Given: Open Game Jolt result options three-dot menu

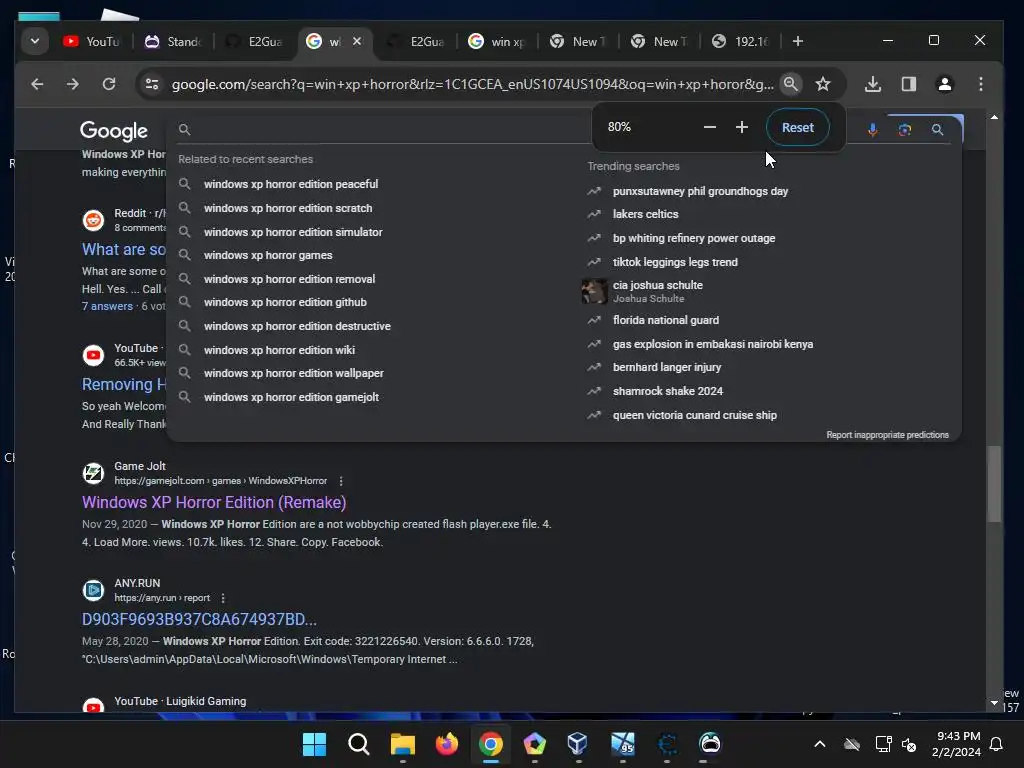Looking at the screenshot, I should point(341,481).
